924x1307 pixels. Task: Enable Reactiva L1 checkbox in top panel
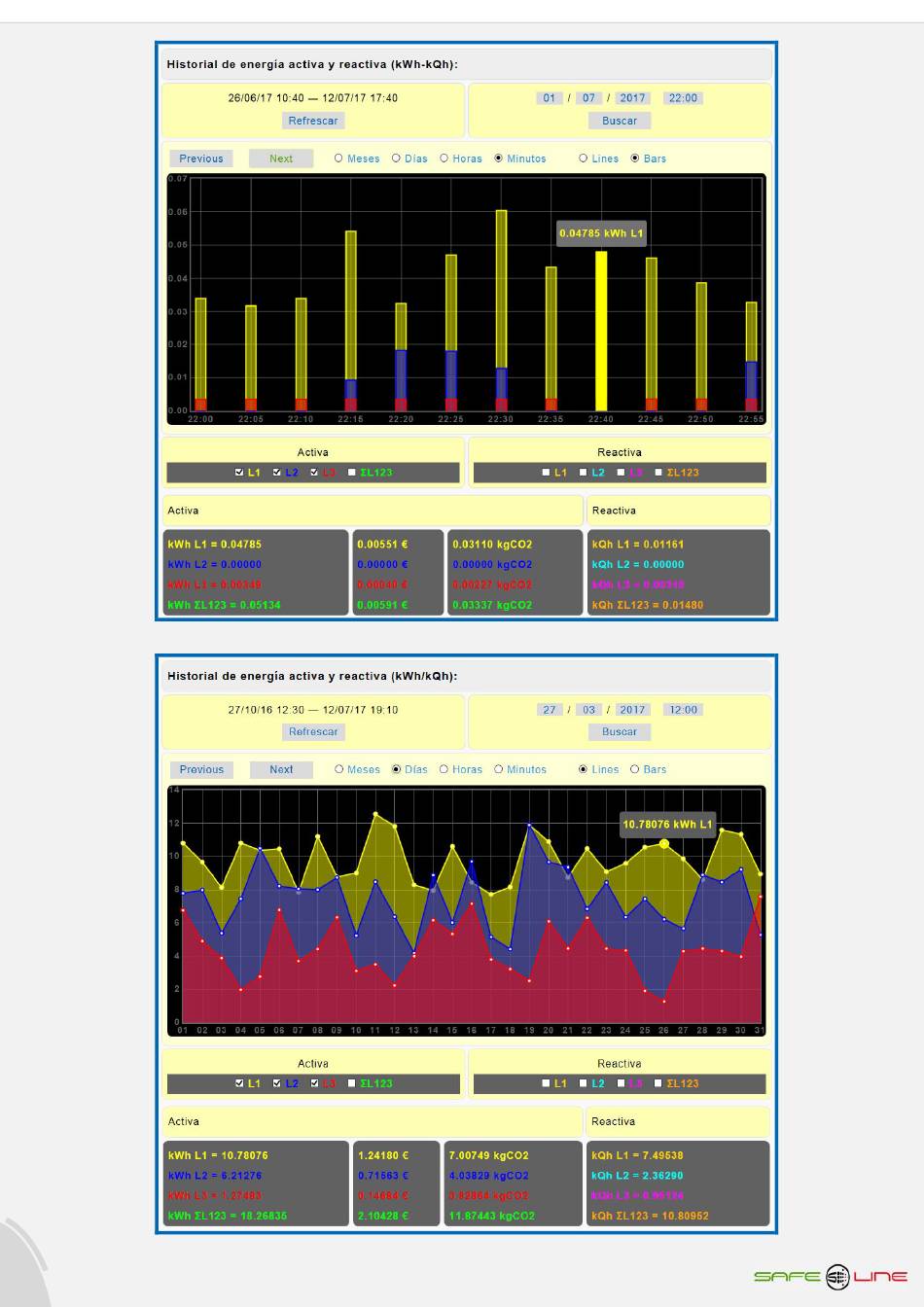point(546,473)
